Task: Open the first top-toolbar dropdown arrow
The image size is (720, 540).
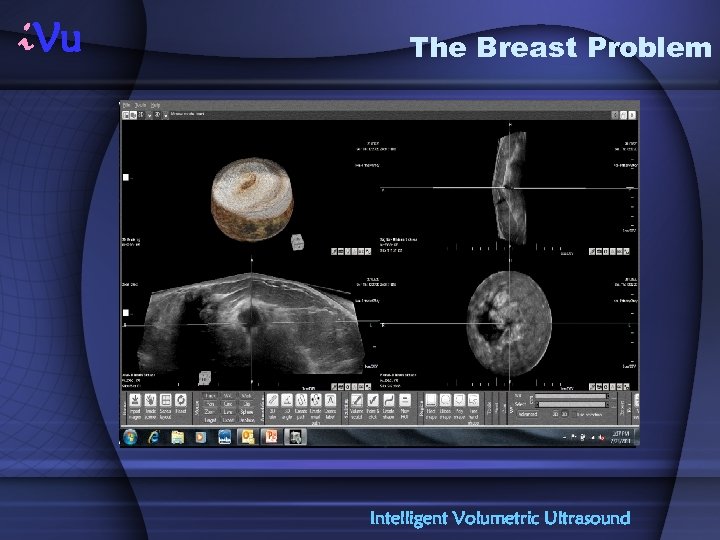Action: click(x=149, y=115)
